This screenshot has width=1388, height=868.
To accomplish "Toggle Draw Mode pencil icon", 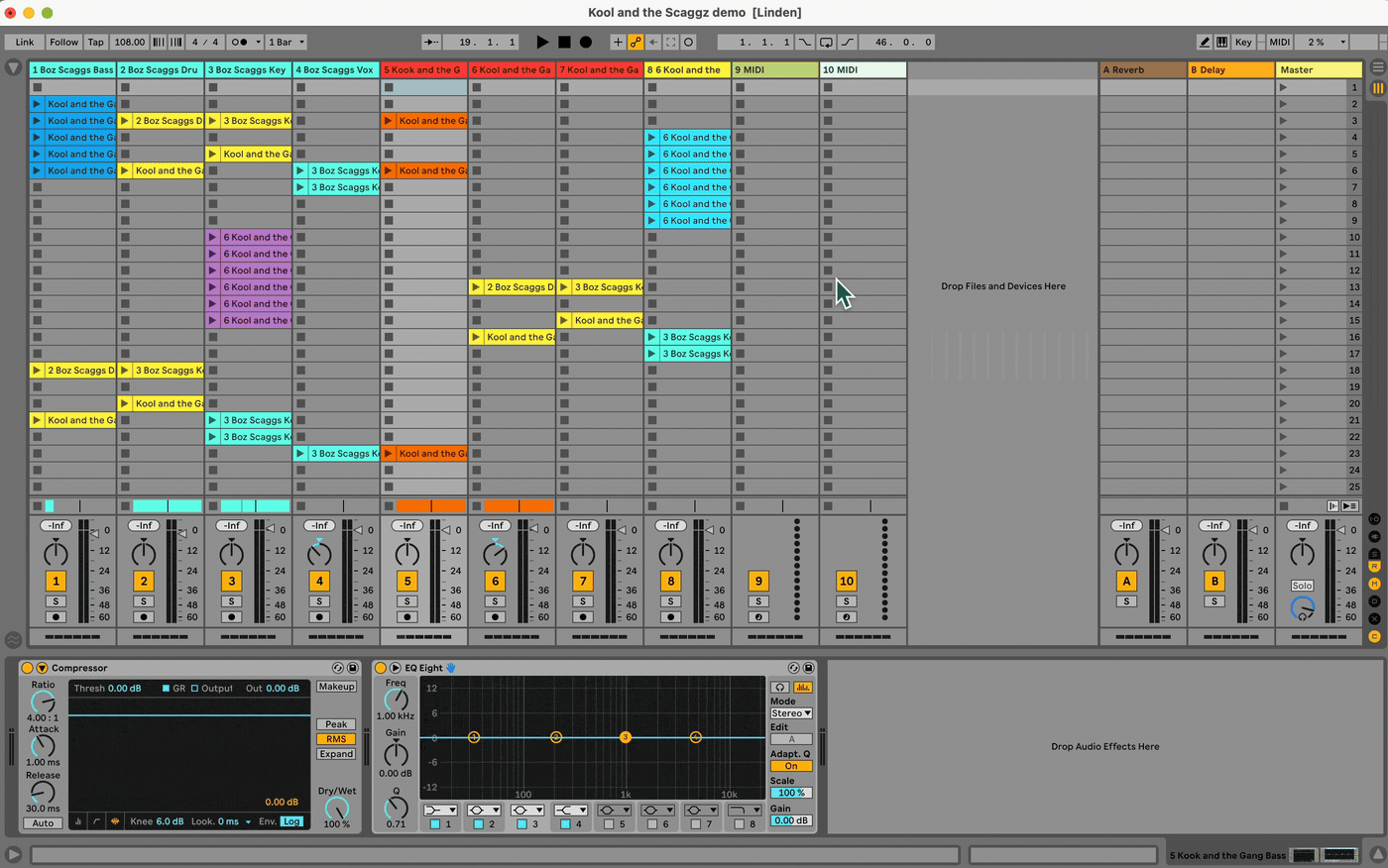I will [1205, 43].
